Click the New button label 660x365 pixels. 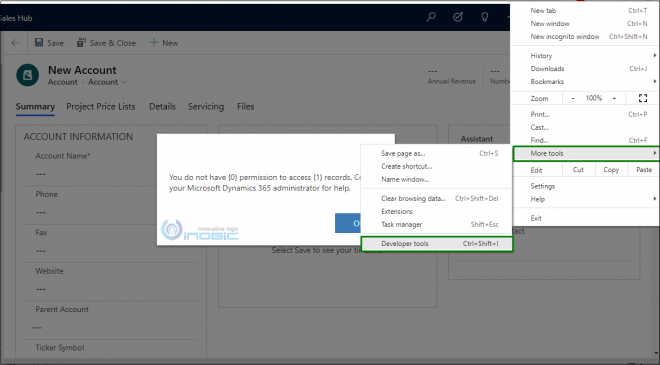(x=170, y=43)
